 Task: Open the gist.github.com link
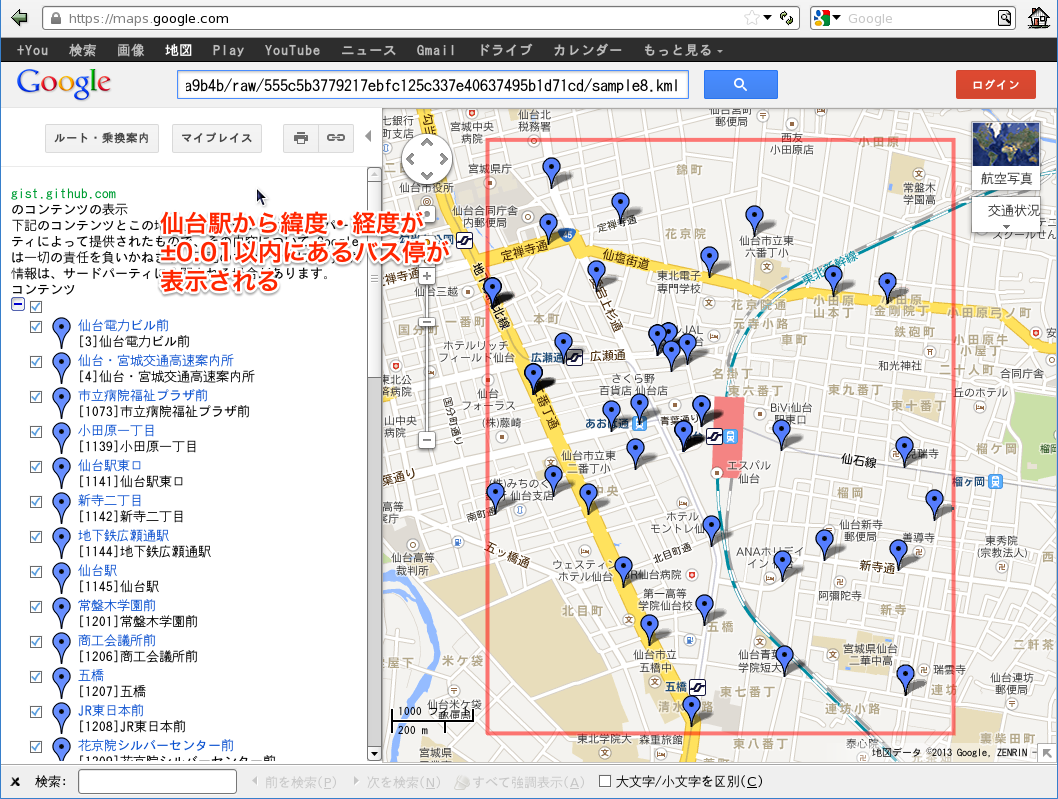pyautogui.click(x=63, y=194)
